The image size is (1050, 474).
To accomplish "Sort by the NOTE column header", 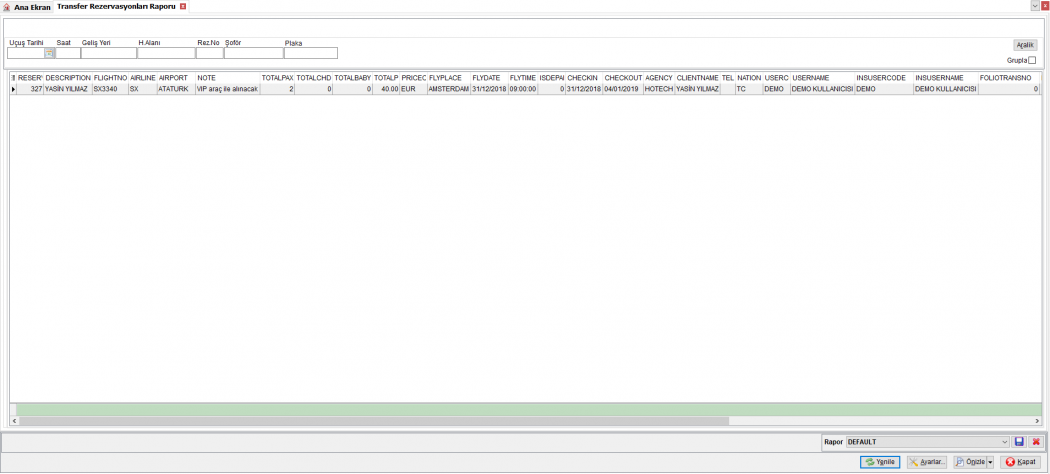I will point(227,78).
